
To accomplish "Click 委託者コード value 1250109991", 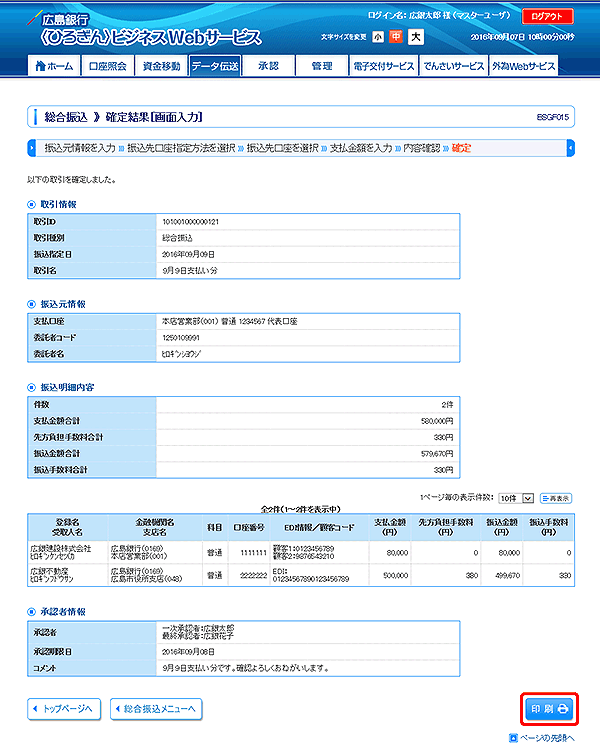I will (181, 338).
